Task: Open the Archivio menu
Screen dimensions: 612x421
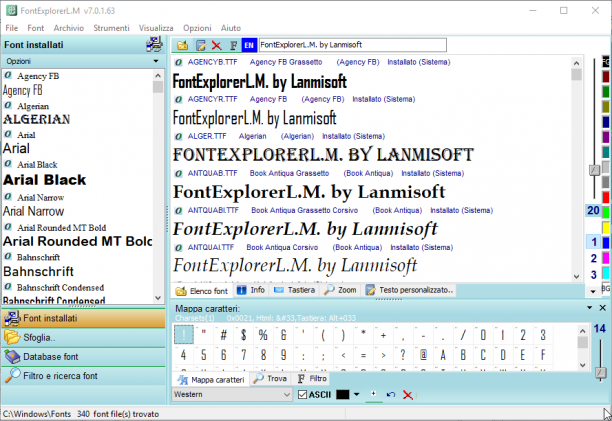Action: (x=69, y=28)
